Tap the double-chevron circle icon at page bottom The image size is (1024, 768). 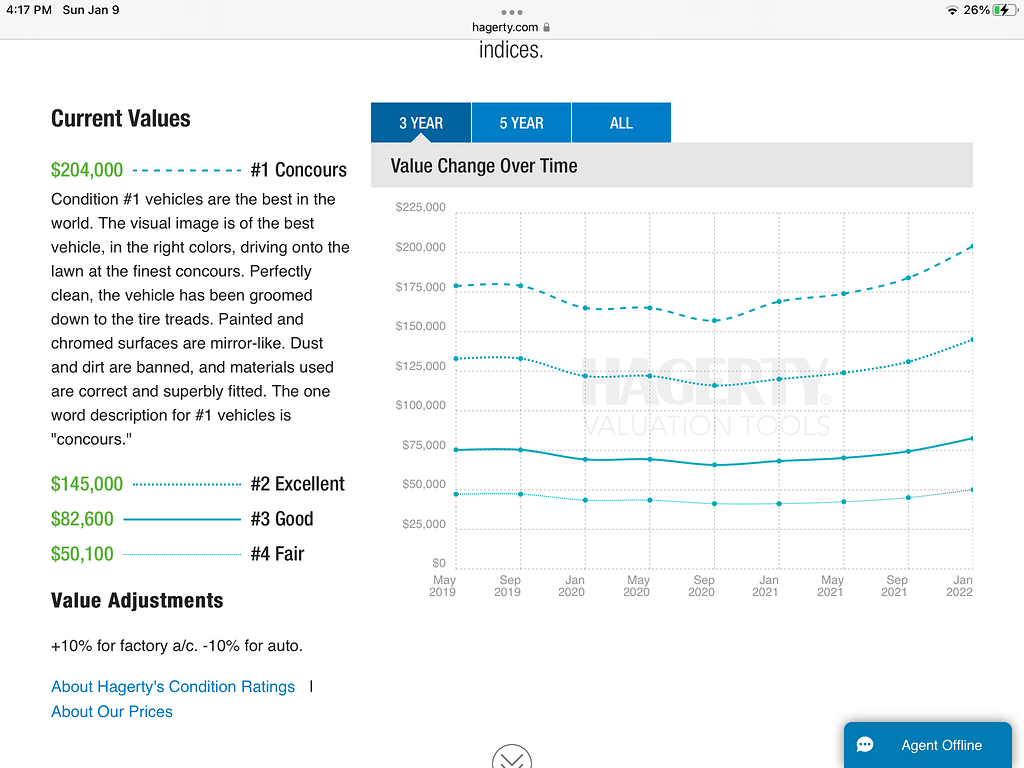[511, 758]
